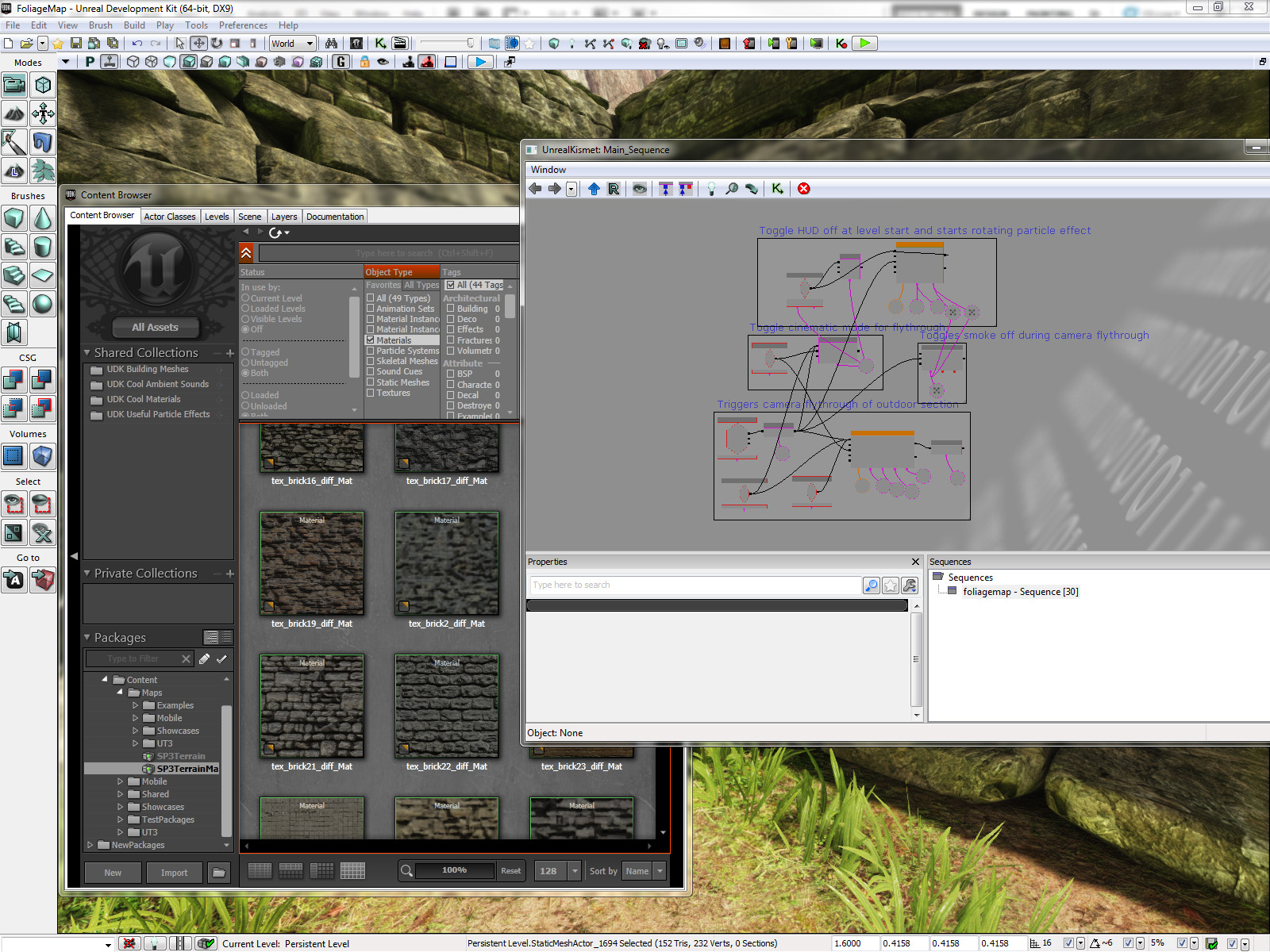Start game with green play button
The height and width of the screenshot is (952, 1270).
[864, 44]
